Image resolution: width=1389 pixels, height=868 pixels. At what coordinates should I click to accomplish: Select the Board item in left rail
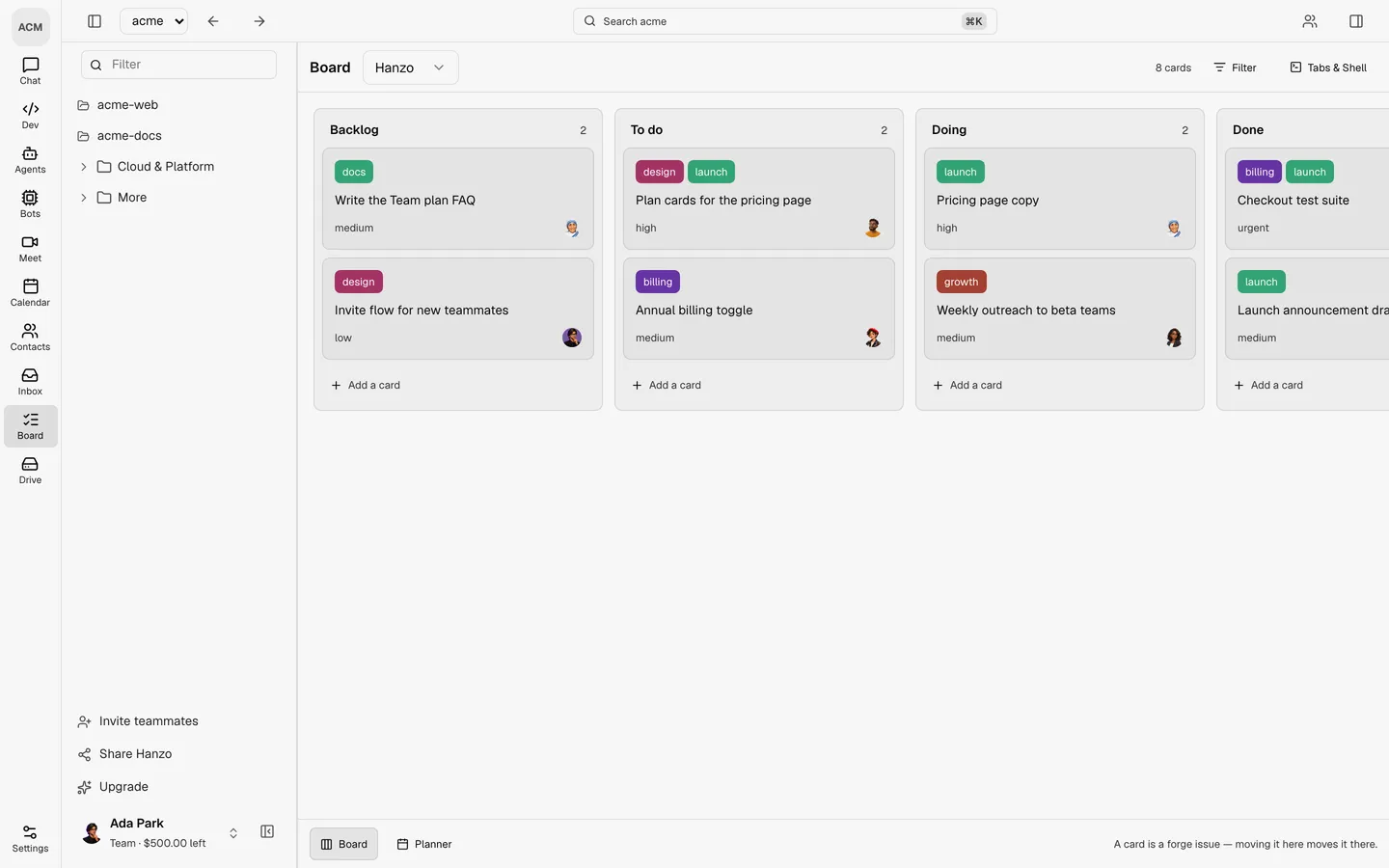[x=30, y=425]
